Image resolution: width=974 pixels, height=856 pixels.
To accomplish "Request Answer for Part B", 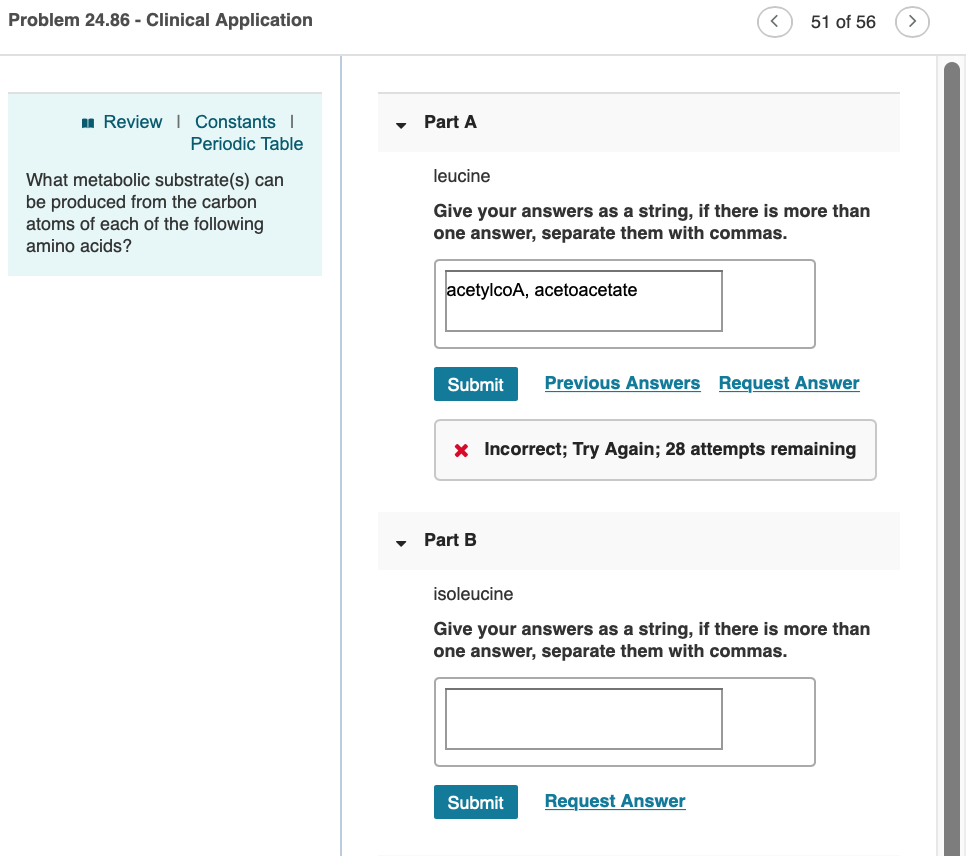I will pos(614,800).
